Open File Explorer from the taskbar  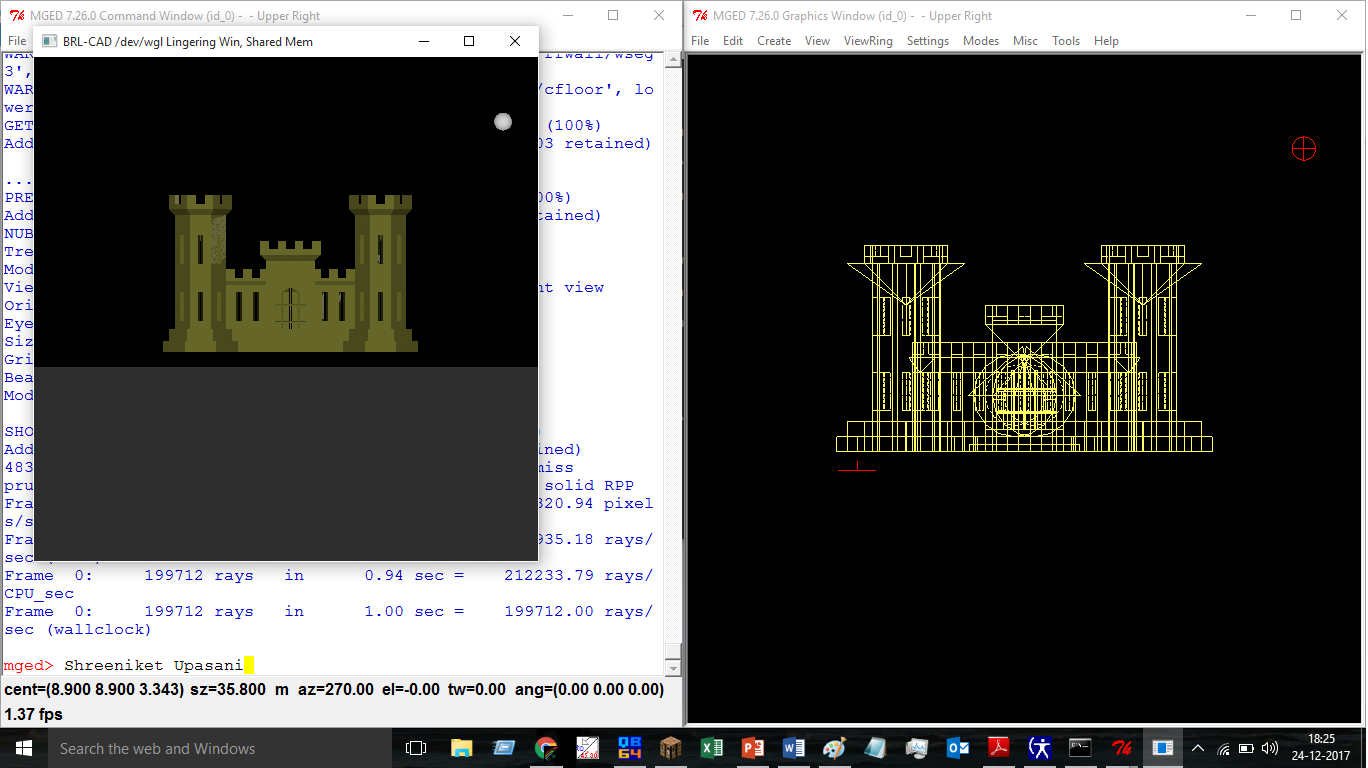(x=461, y=748)
